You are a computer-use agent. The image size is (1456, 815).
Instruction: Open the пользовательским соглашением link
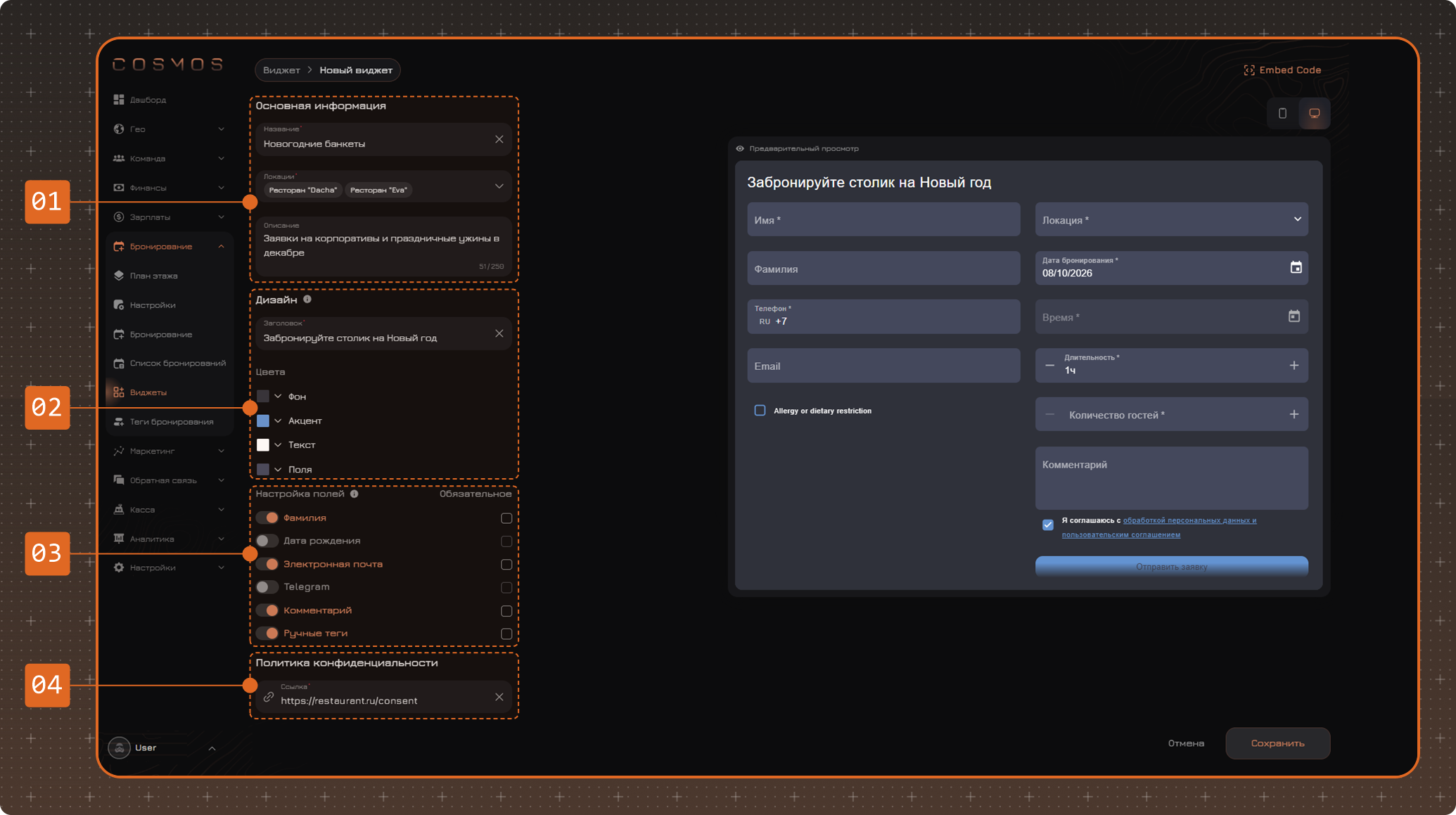1121,535
